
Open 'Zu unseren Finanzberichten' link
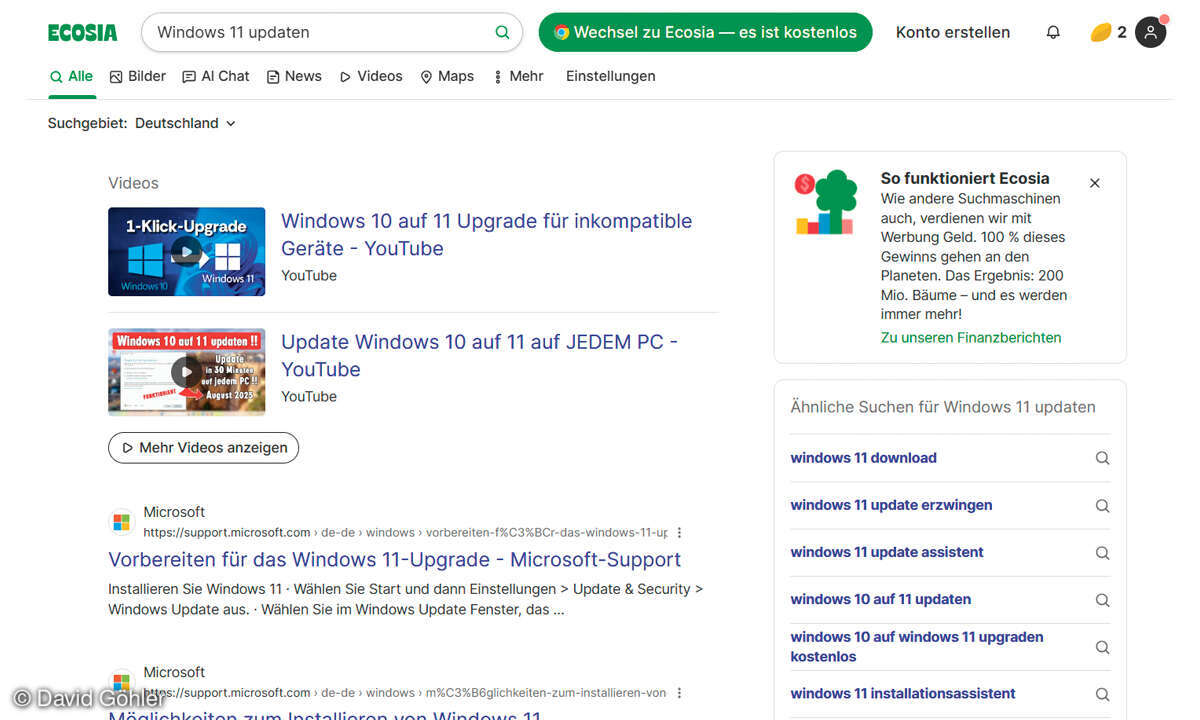[x=970, y=338]
